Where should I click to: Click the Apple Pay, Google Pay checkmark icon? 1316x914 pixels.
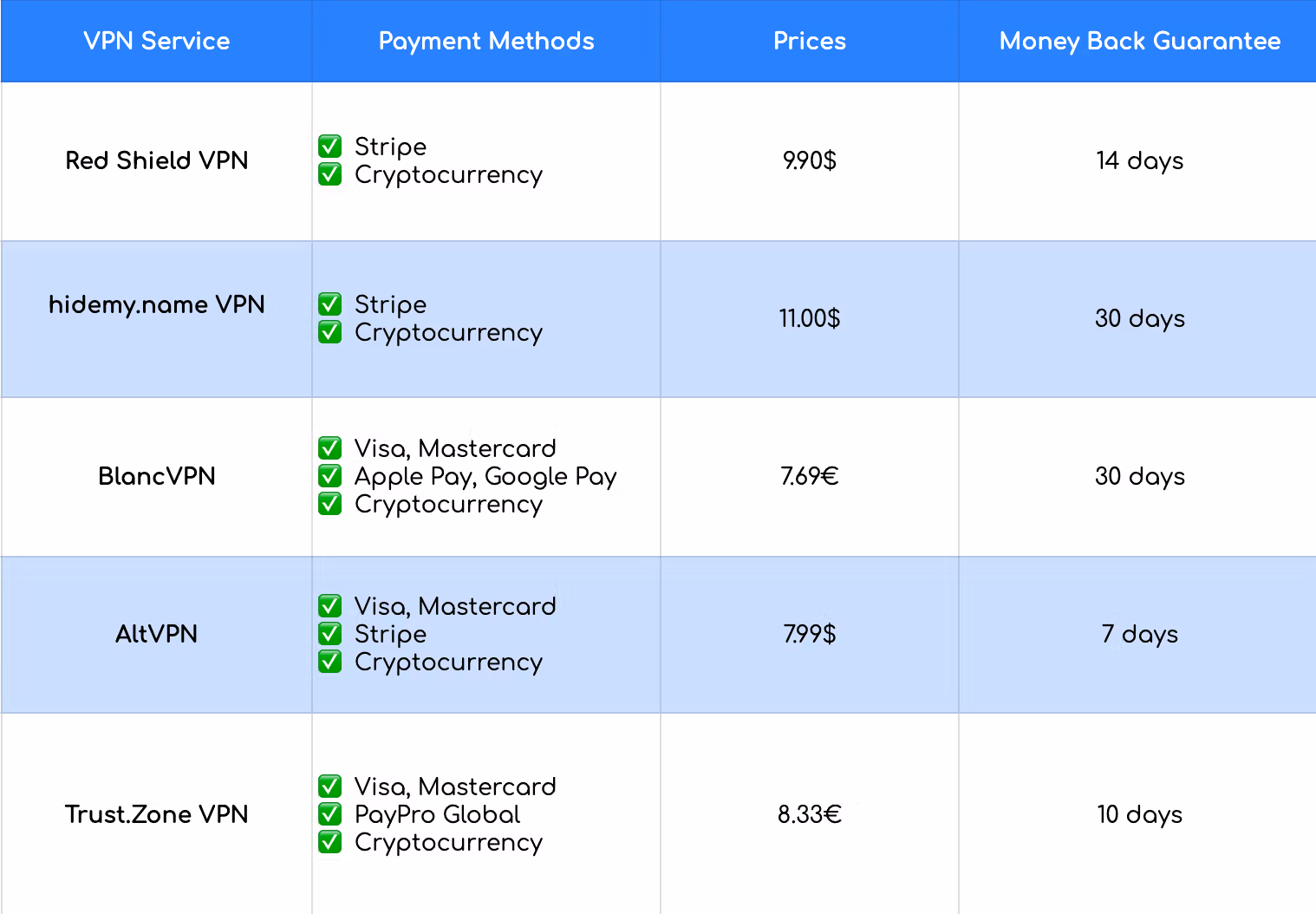click(329, 475)
